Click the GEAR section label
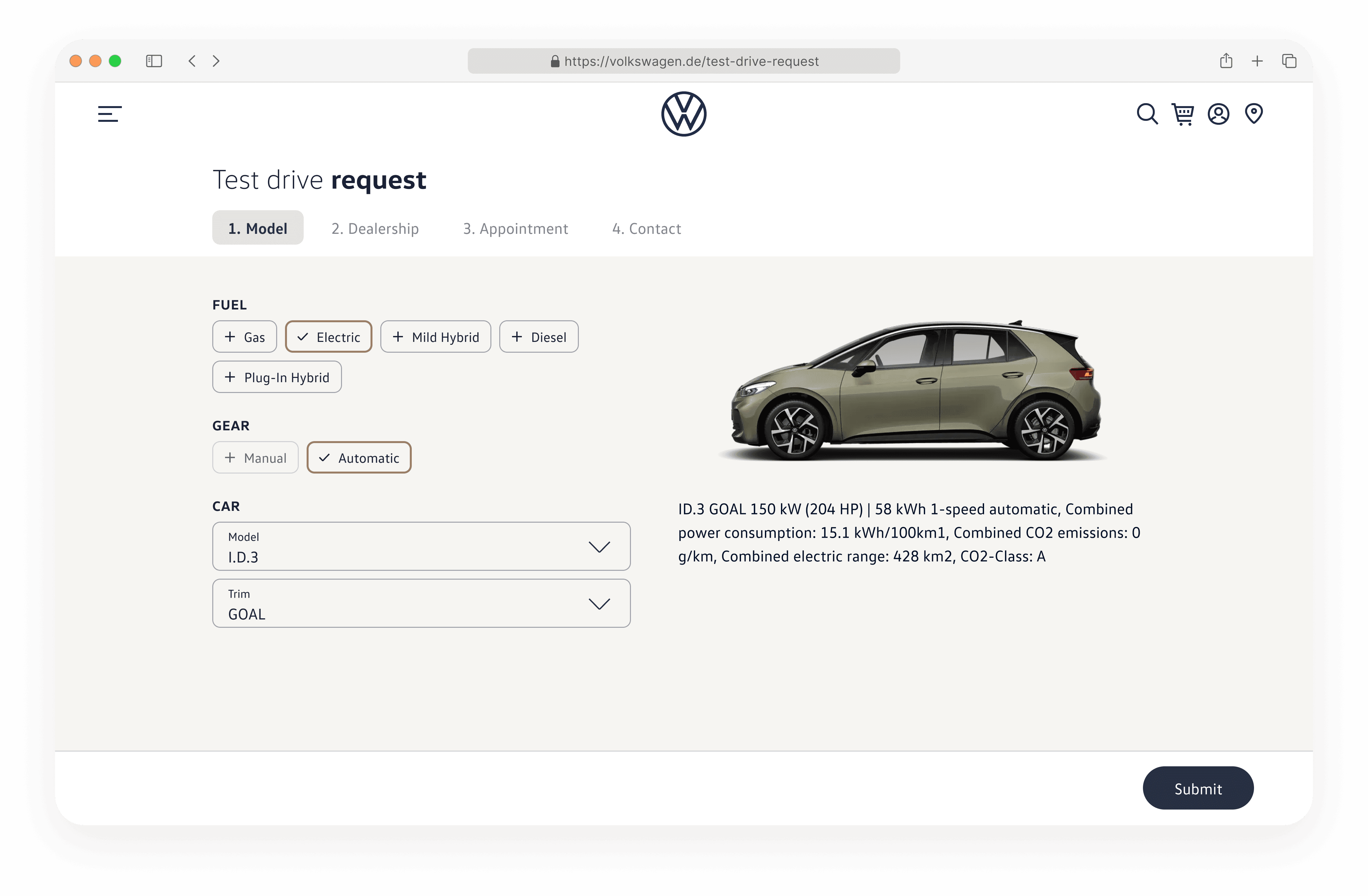 click(231, 425)
